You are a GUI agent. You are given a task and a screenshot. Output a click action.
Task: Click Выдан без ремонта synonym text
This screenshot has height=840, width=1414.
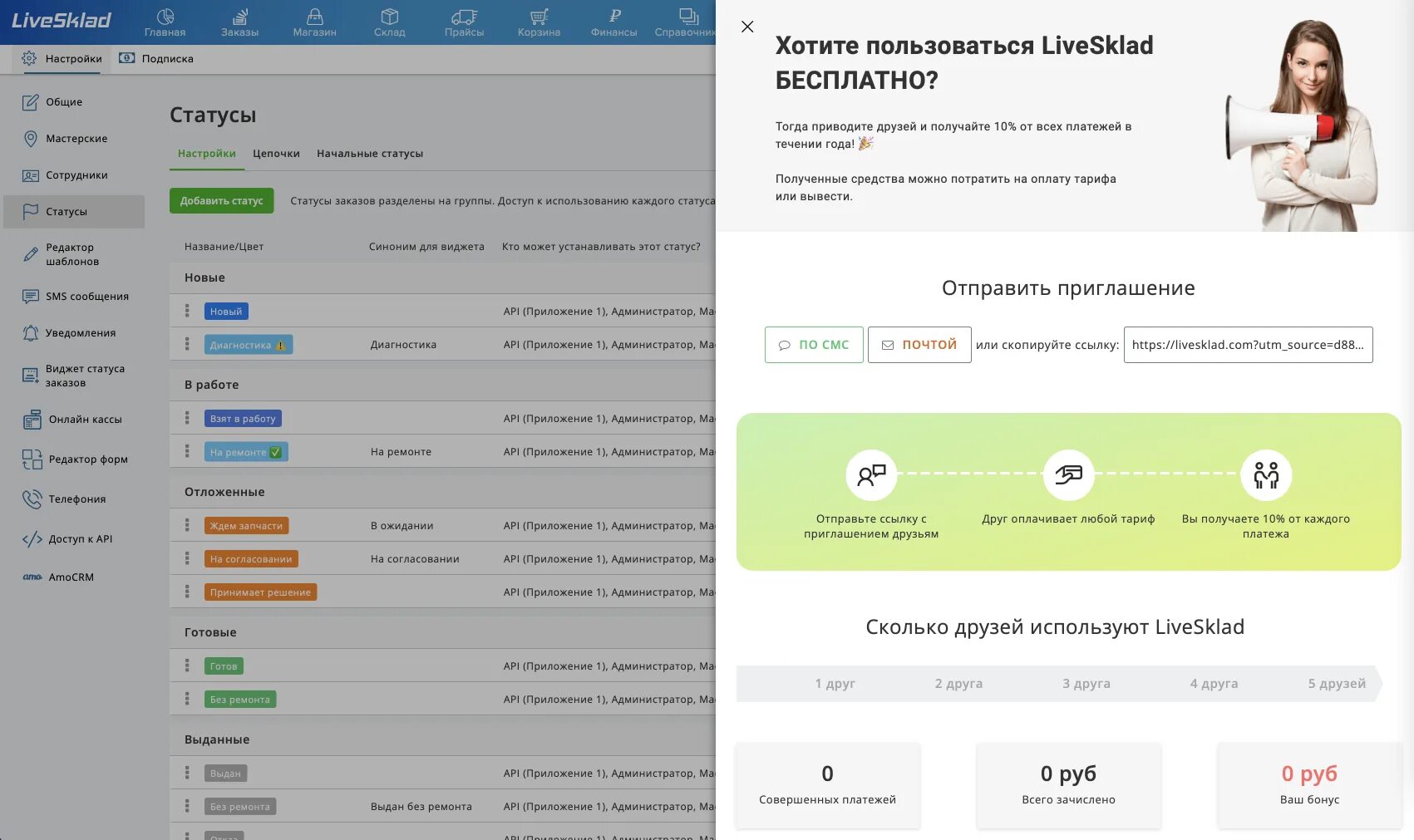[421, 807]
